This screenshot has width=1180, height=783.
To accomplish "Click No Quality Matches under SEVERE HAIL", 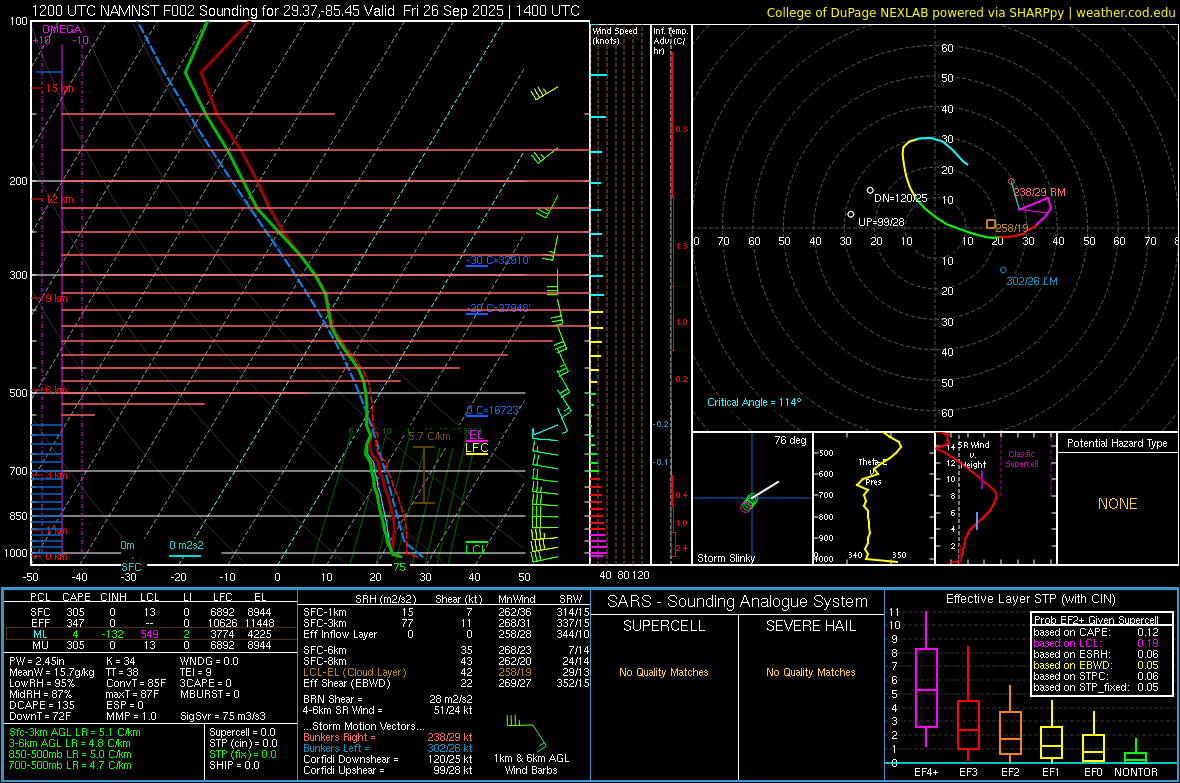I will coord(810,672).
